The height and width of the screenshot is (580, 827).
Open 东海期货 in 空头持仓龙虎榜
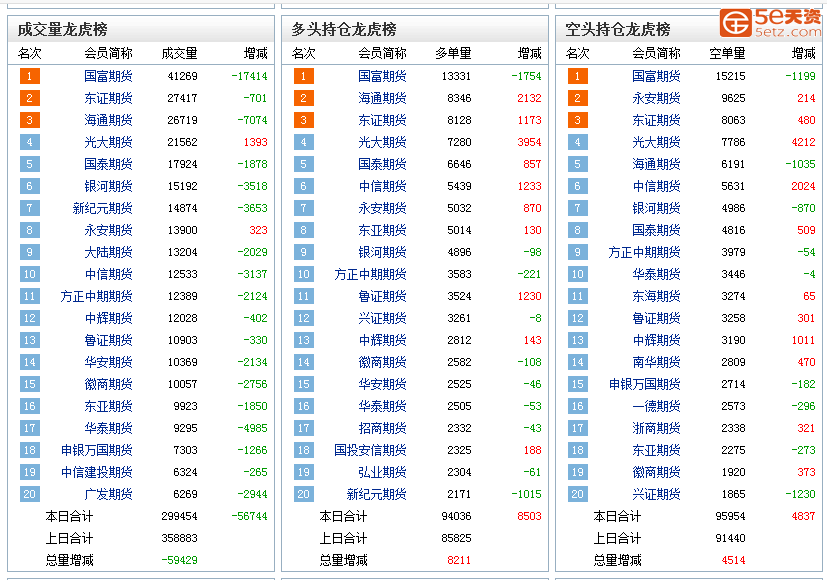click(x=657, y=296)
